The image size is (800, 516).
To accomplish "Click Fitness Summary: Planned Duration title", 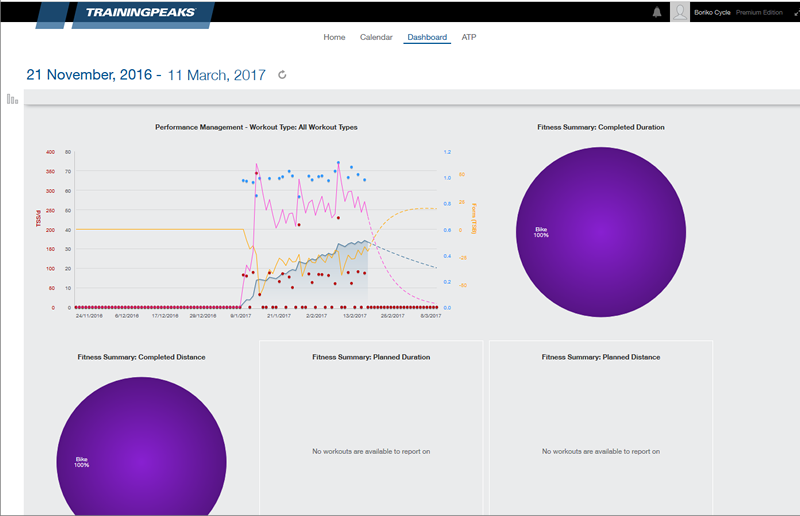I will (x=371, y=357).
